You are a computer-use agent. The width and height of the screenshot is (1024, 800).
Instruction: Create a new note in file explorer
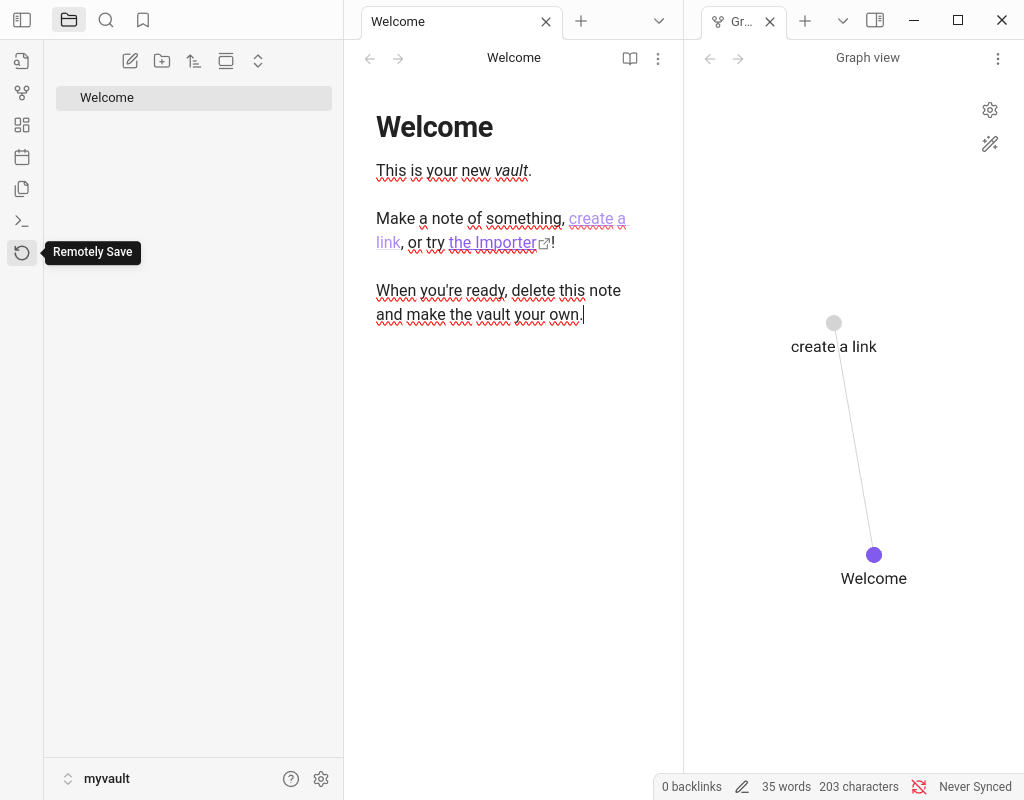pyautogui.click(x=130, y=61)
